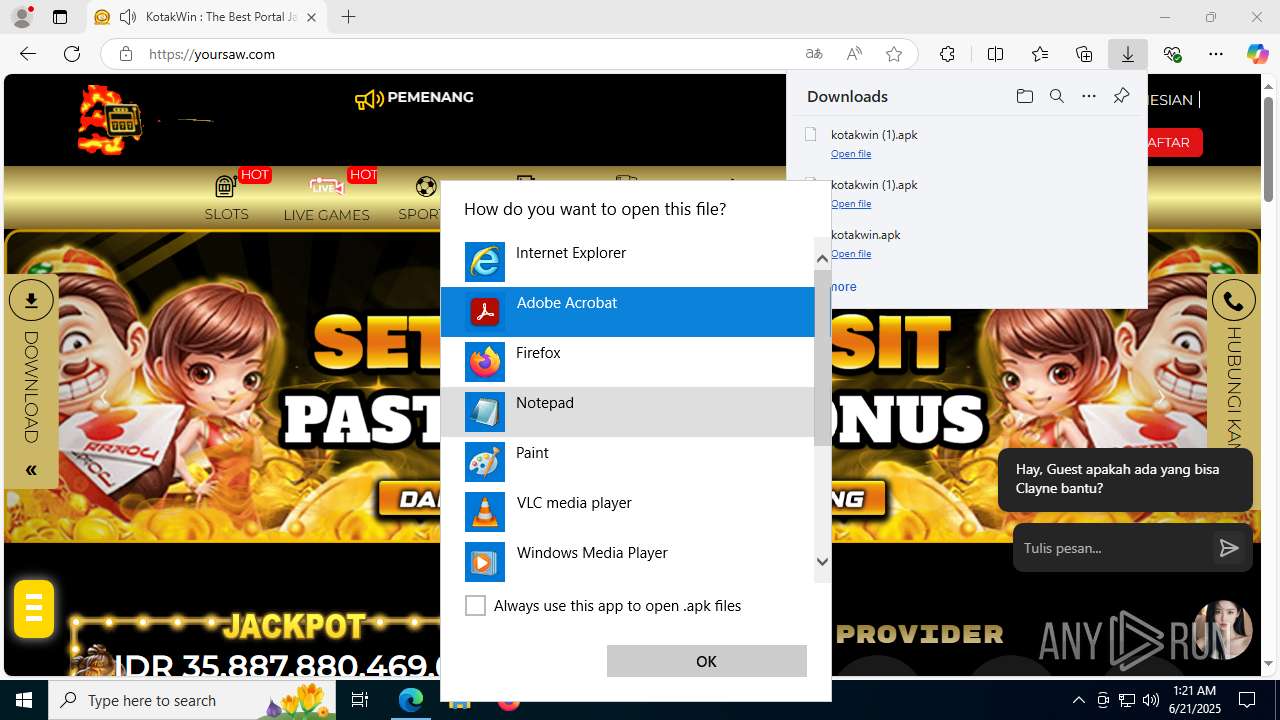Select Paint in the app list
Viewport: 1280px width, 720px height.
[x=627, y=462]
